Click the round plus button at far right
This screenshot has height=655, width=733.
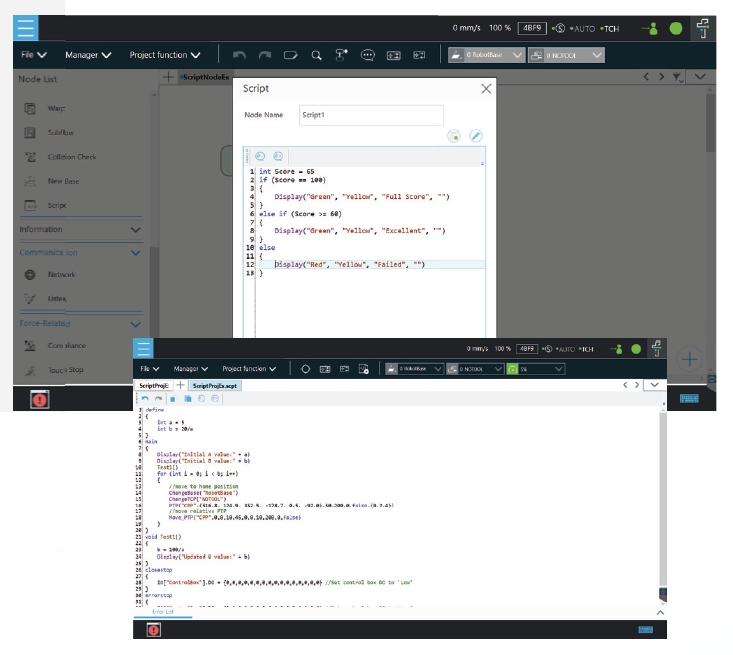pos(692,359)
